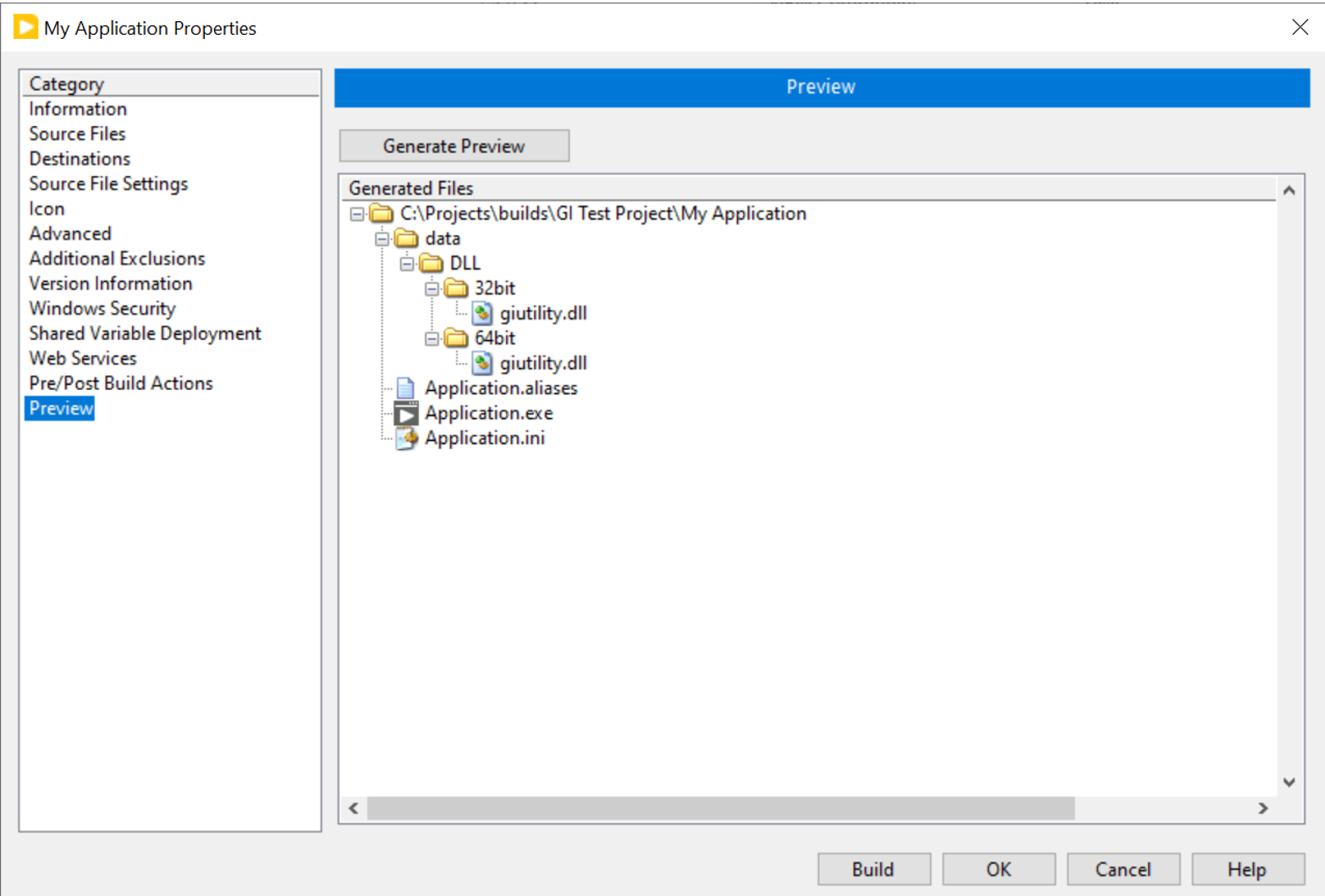Click the data folder icon
The image size is (1325, 896).
(407, 239)
